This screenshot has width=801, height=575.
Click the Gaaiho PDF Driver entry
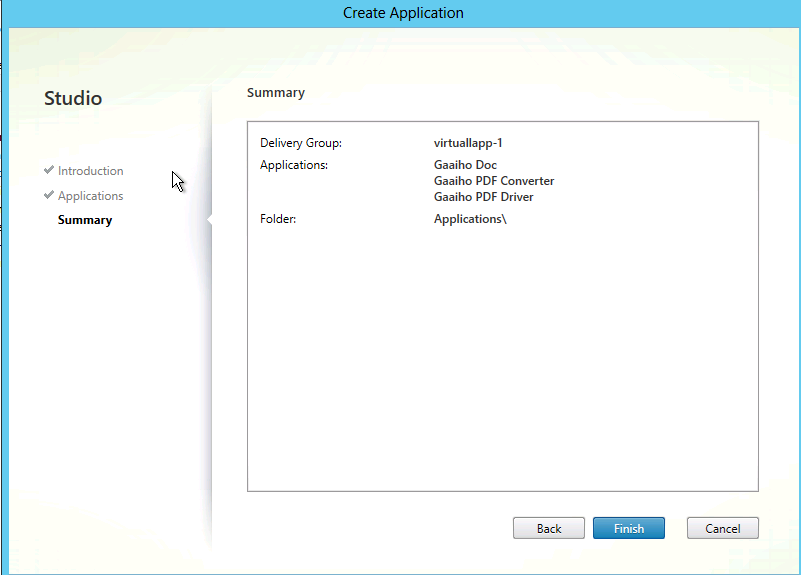[x=483, y=197]
